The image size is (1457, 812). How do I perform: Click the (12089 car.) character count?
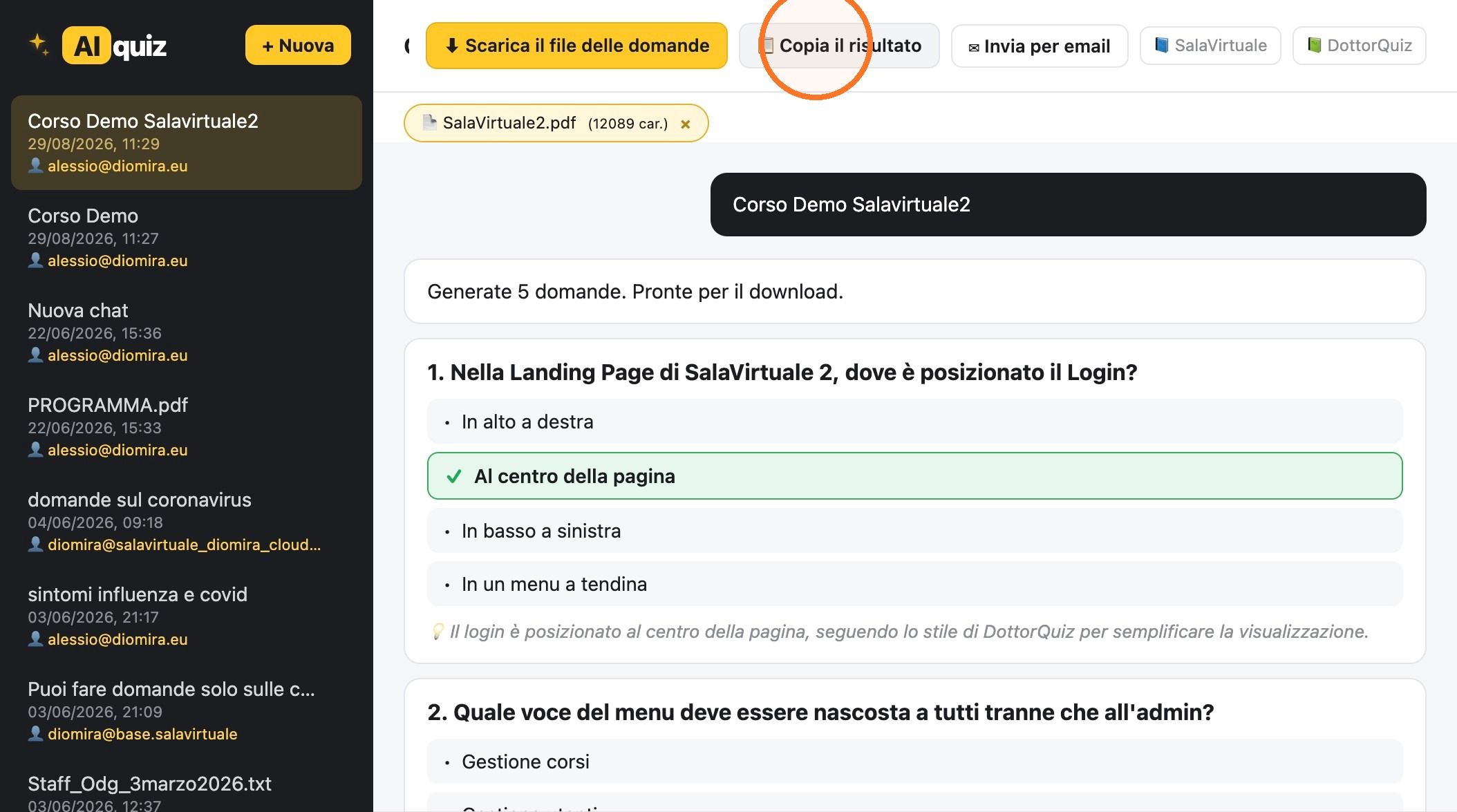point(628,124)
